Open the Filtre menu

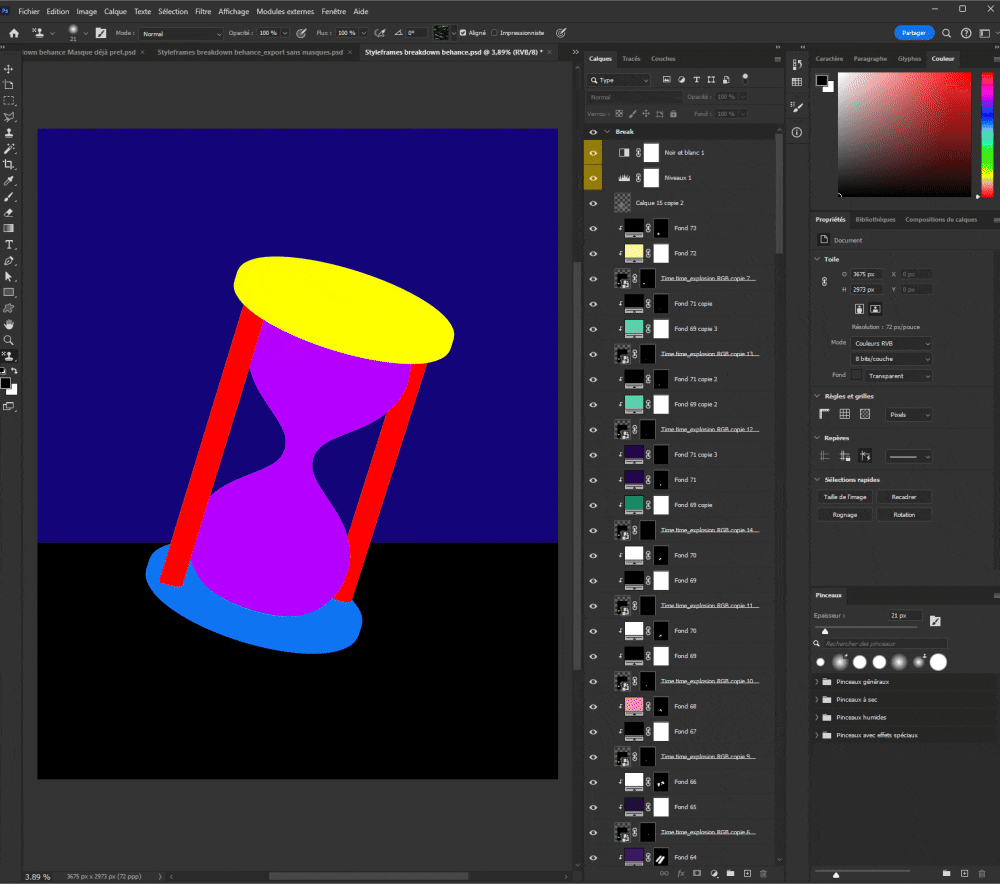tap(203, 11)
